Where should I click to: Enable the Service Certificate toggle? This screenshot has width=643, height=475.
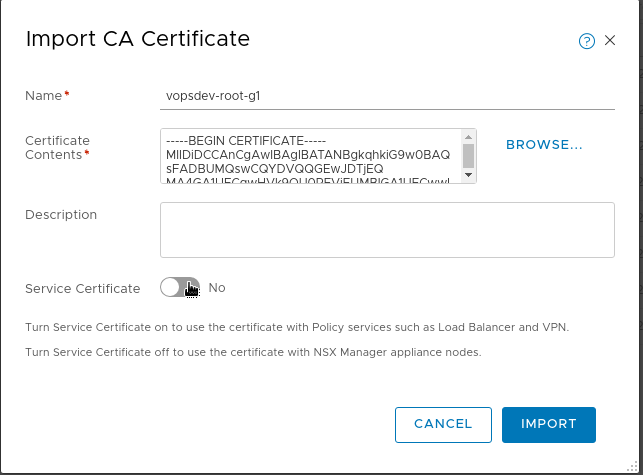(180, 288)
